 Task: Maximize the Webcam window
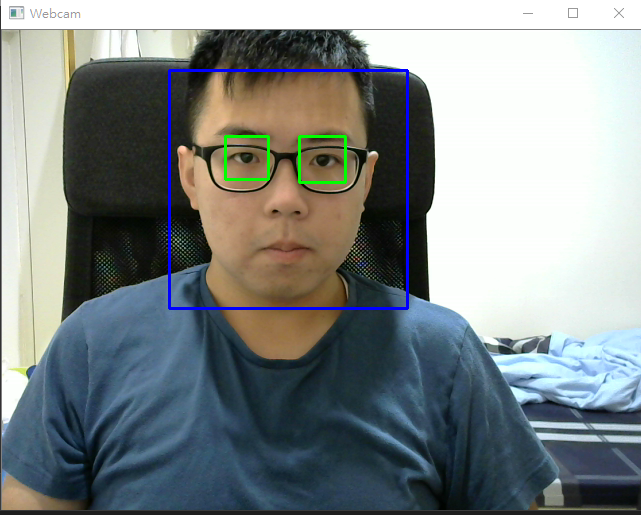coord(573,13)
